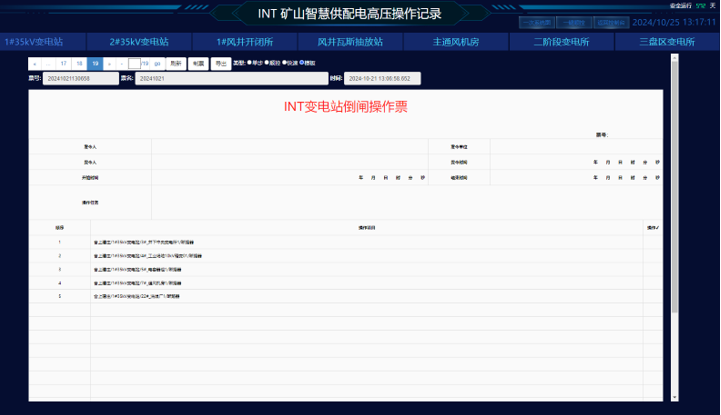Switch to 三盘区变电所 tab
Viewport: 721px width, 415px height.
(x=667, y=42)
